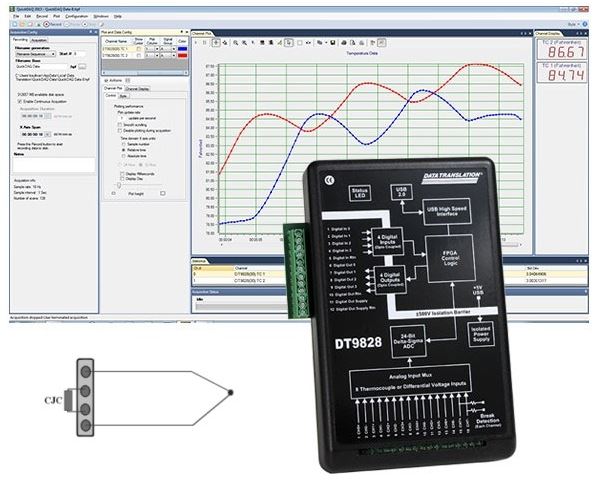Screen dimensions: 599x495
Task: Toggle Enable Continuous Acquisition checkbox
Action: (19, 102)
